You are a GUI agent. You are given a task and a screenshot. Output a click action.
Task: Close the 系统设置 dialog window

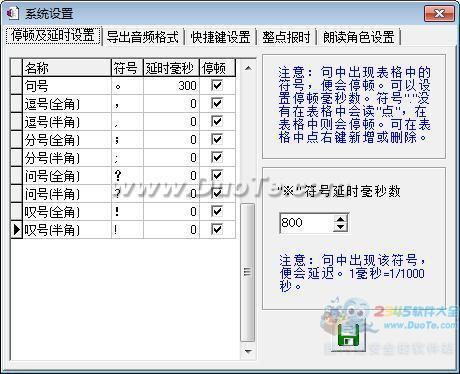click(439, 14)
